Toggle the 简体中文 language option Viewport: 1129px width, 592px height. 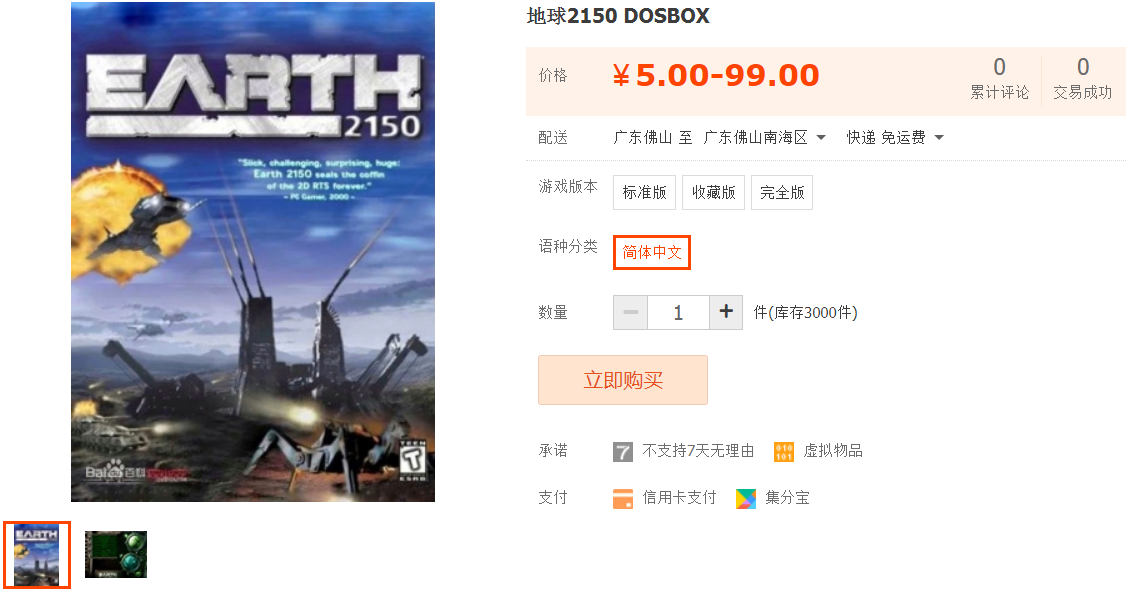click(652, 252)
